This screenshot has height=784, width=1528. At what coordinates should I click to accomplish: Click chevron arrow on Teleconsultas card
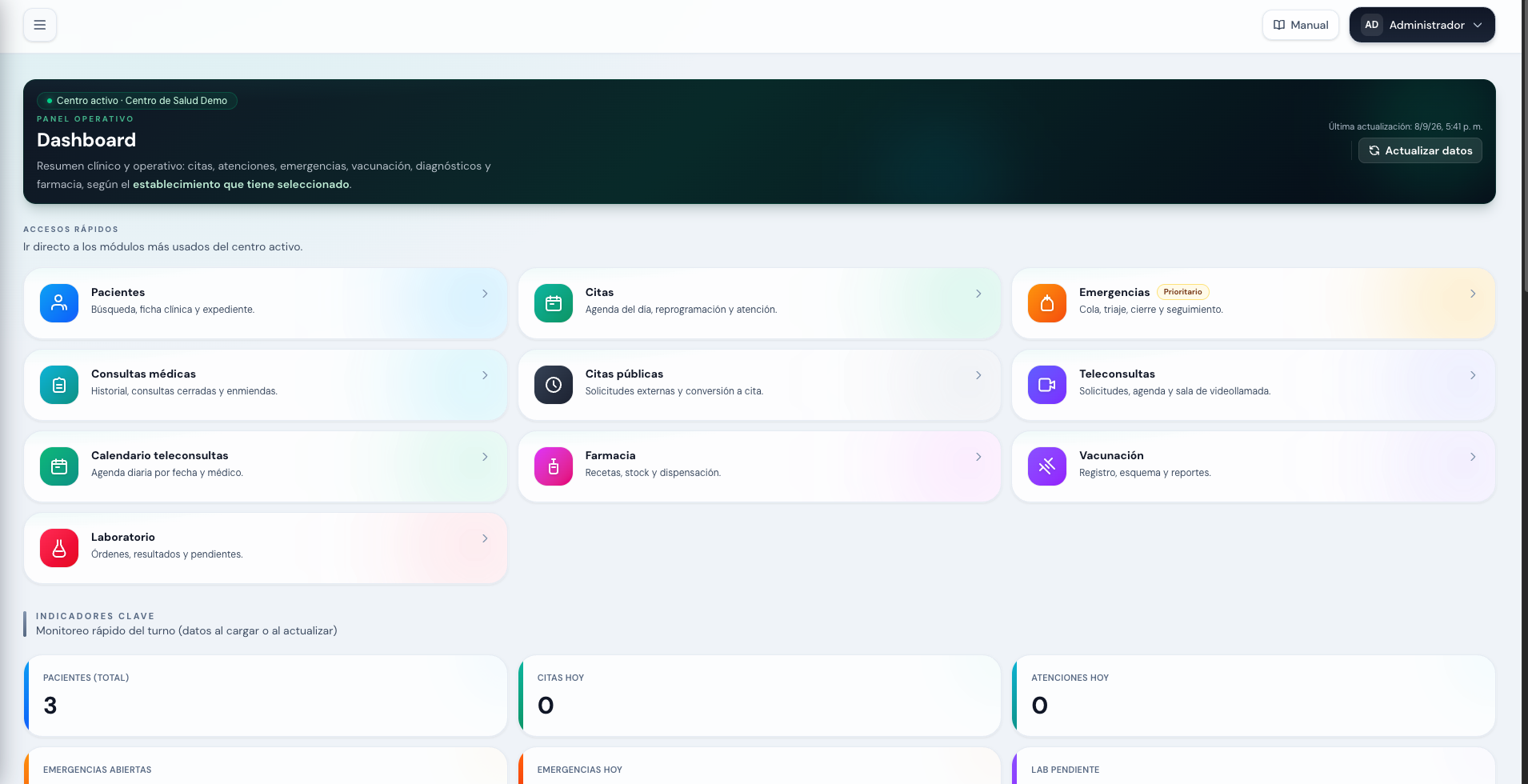pos(1473,375)
